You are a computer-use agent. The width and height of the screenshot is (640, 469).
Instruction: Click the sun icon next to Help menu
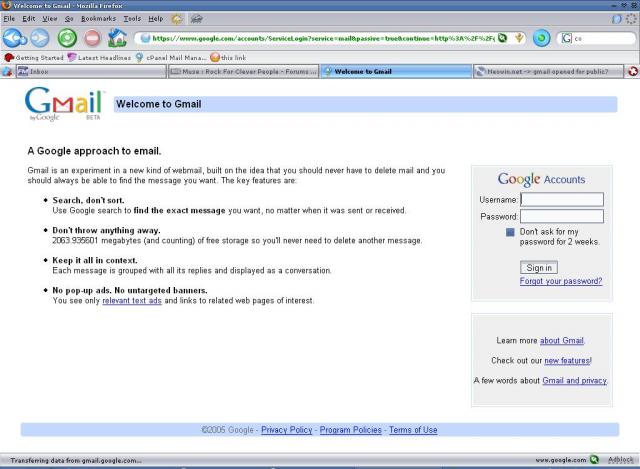(177, 19)
